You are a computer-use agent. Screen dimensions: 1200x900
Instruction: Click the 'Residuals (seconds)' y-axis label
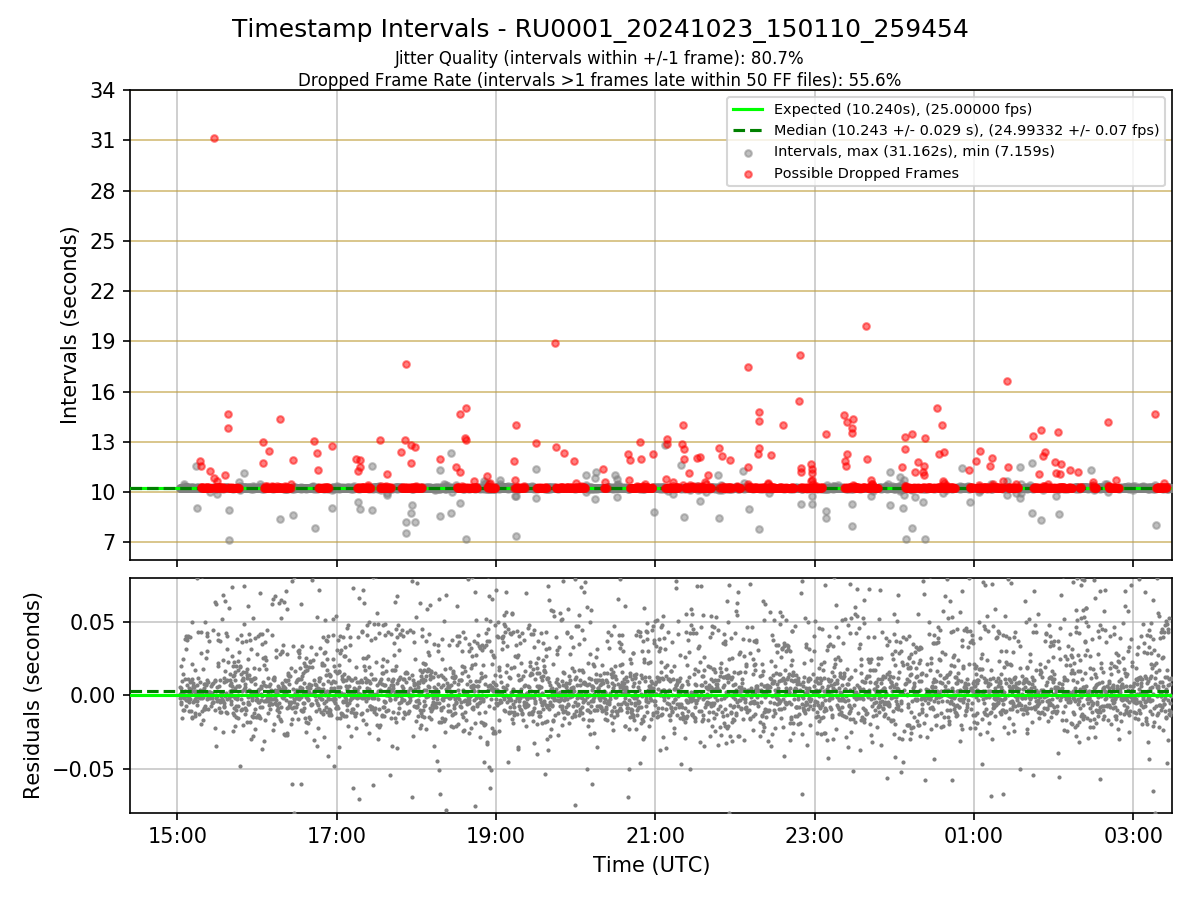pyautogui.click(x=32, y=695)
